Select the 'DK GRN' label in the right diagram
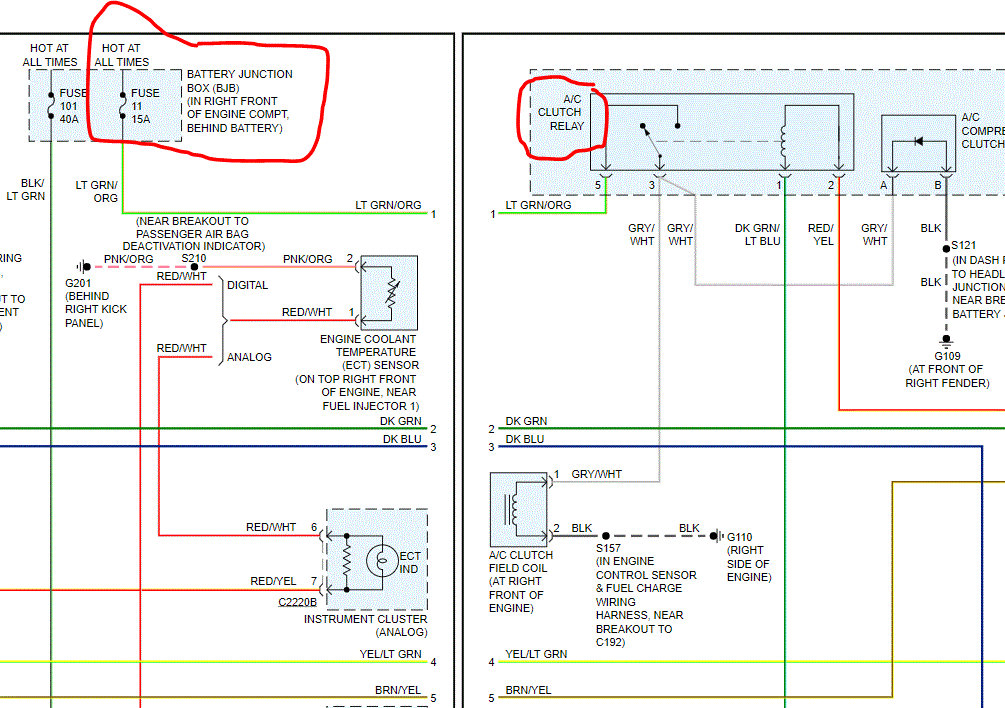This screenshot has width=1005, height=708. coord(526,421)
